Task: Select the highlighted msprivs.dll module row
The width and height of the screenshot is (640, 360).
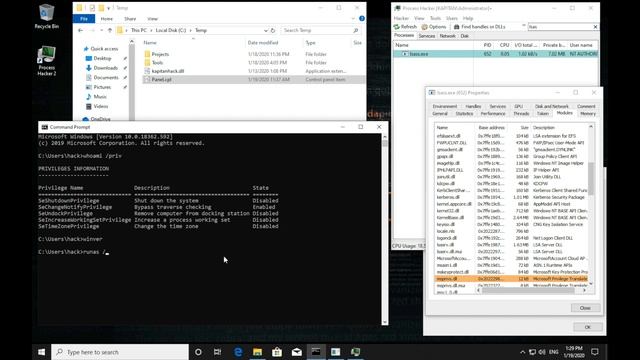Action: pyautogui.click(x=511, y=279)
